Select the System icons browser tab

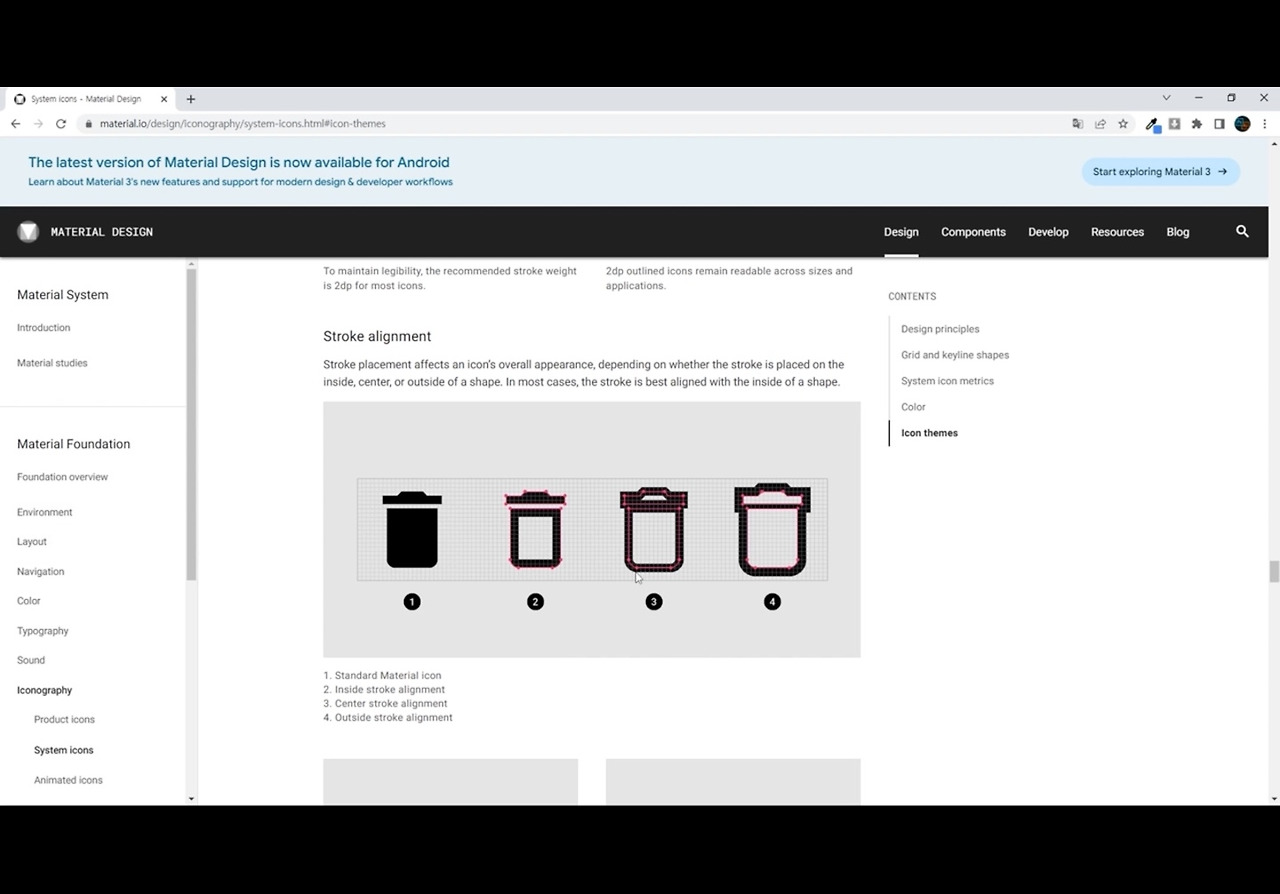[x=91, y=99]
